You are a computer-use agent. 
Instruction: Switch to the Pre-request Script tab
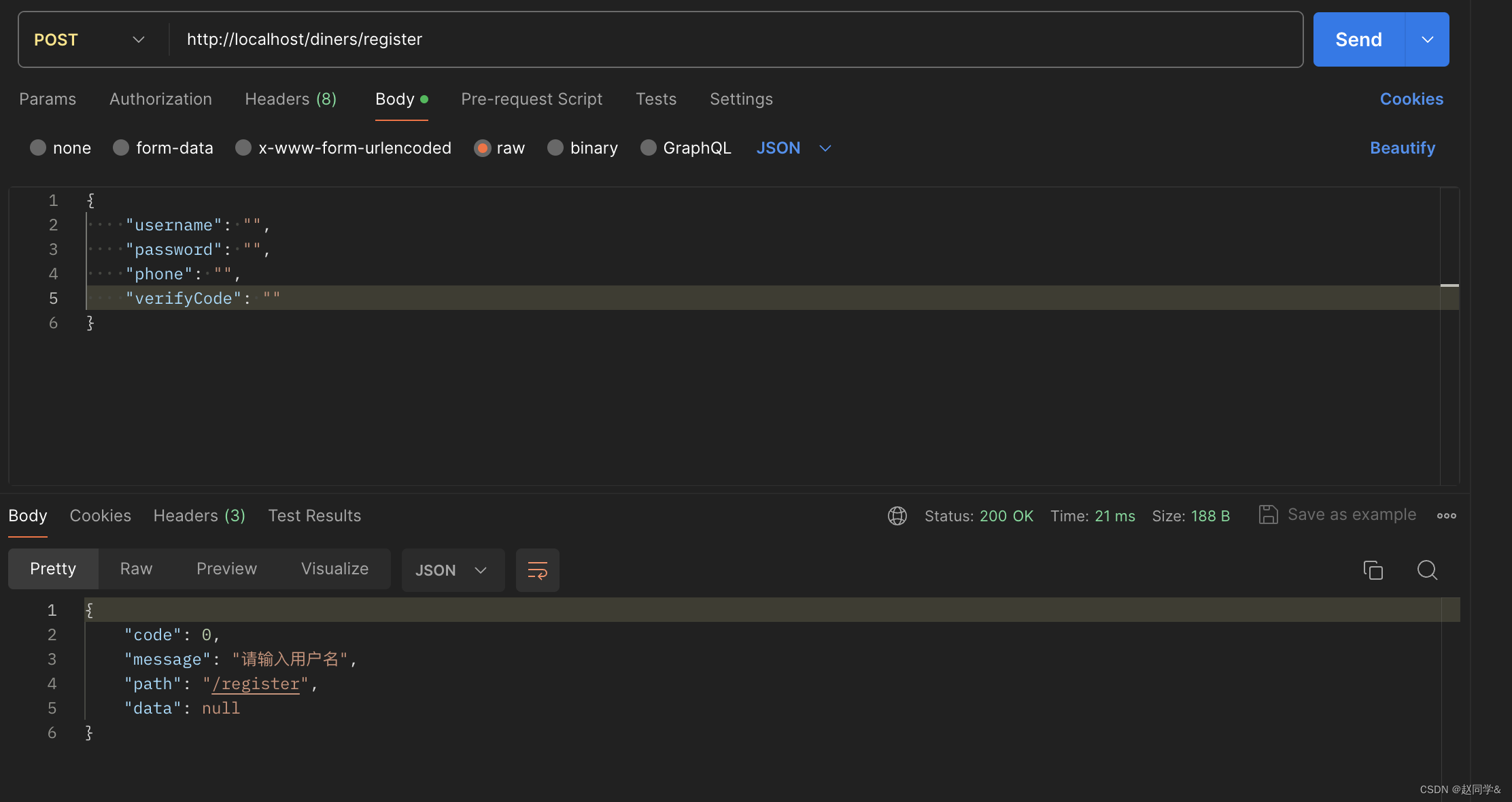pyautogui.click(x=532, y=99)
